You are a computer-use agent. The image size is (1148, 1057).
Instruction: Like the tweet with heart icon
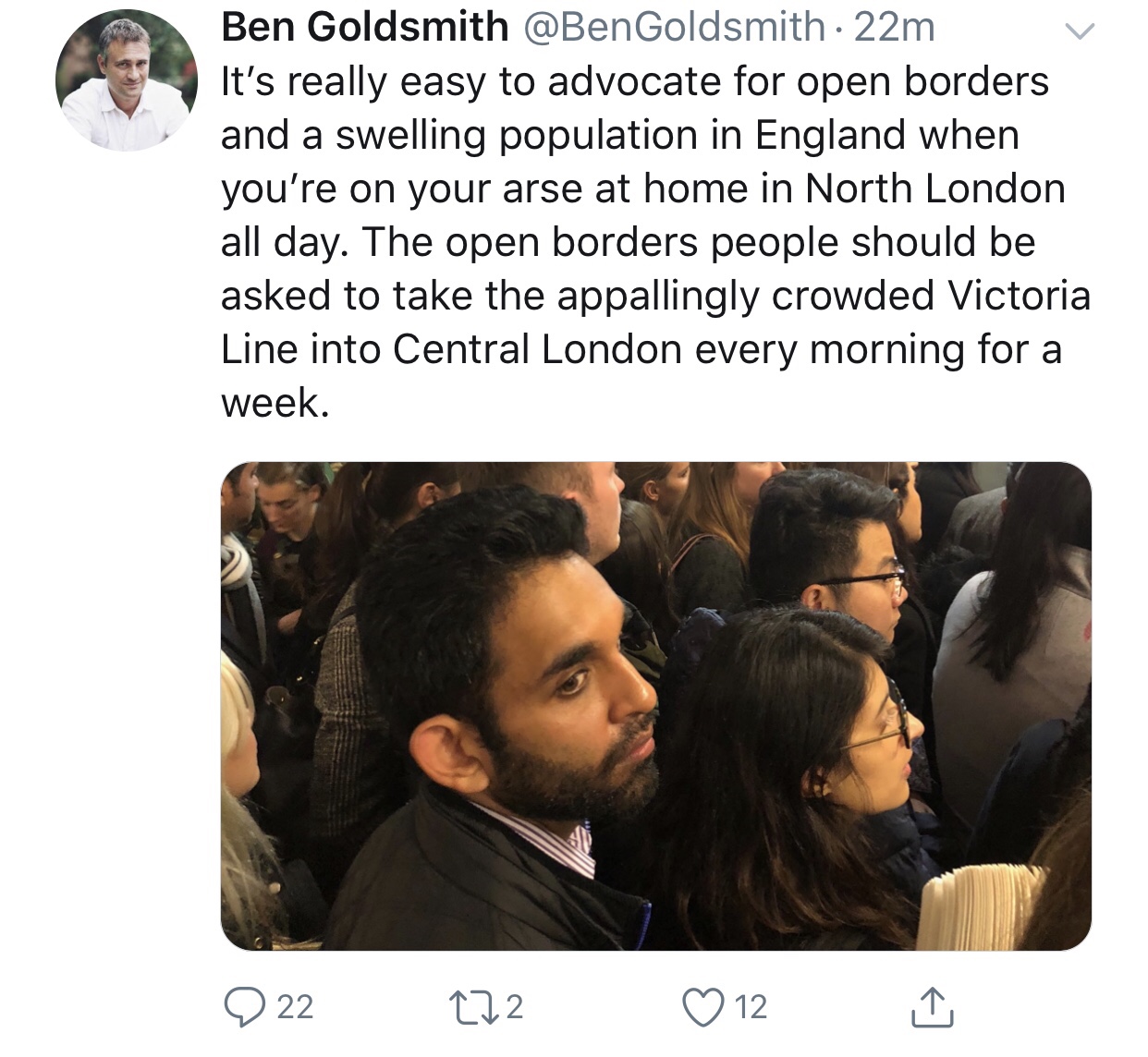pyautogui.click(x=702, y=1006)
